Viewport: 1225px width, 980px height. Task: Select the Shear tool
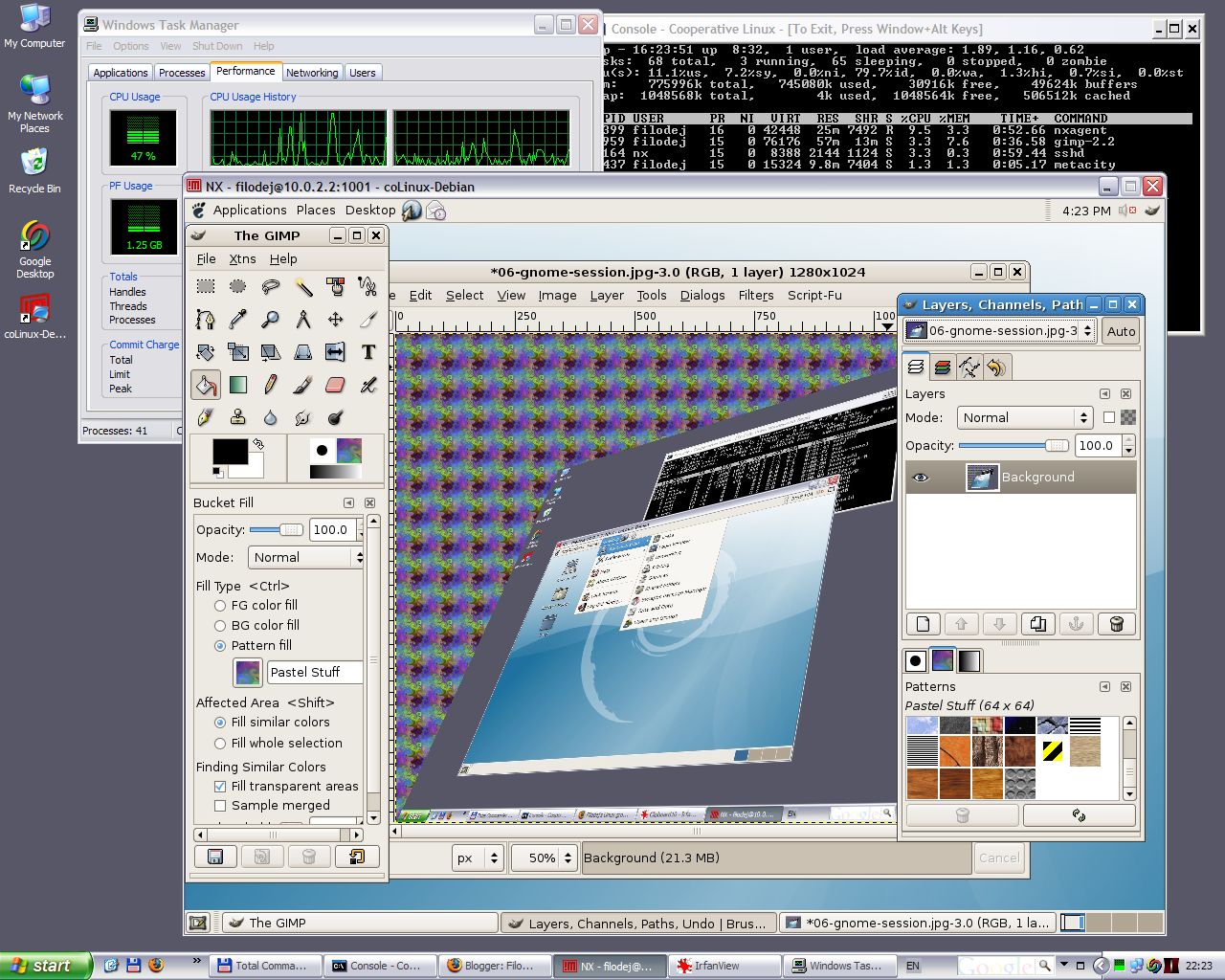tap(271, 352)
